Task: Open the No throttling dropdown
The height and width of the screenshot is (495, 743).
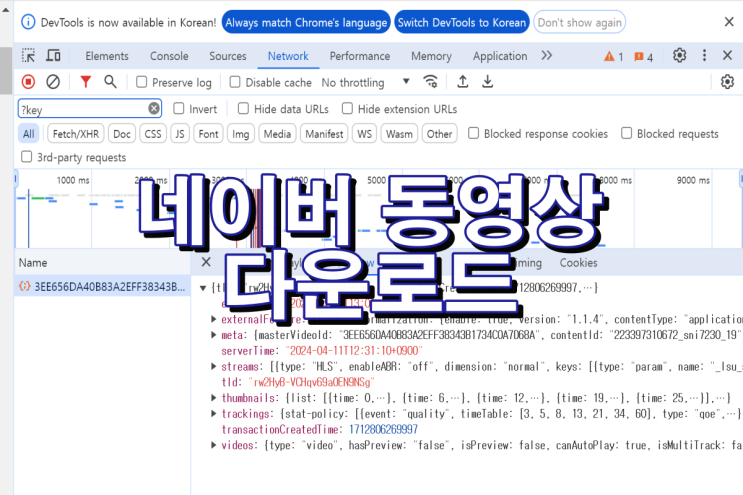Action: [x=365, y=83]
